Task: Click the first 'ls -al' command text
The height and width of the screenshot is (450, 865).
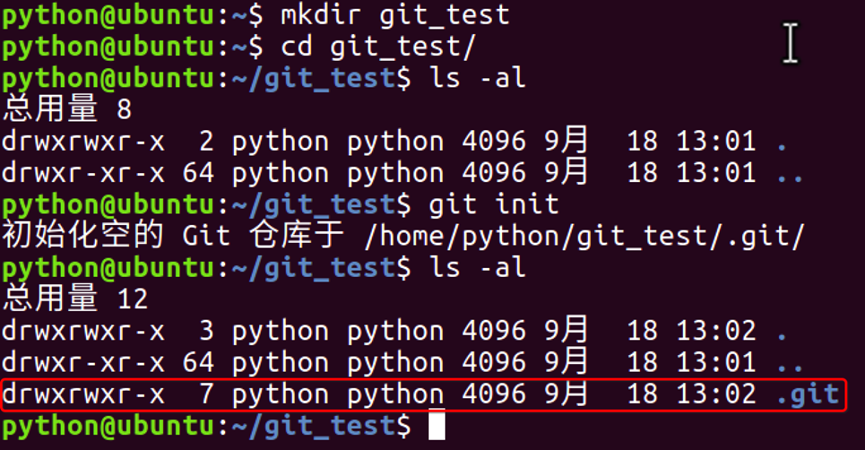Action: tap(478, 78)
